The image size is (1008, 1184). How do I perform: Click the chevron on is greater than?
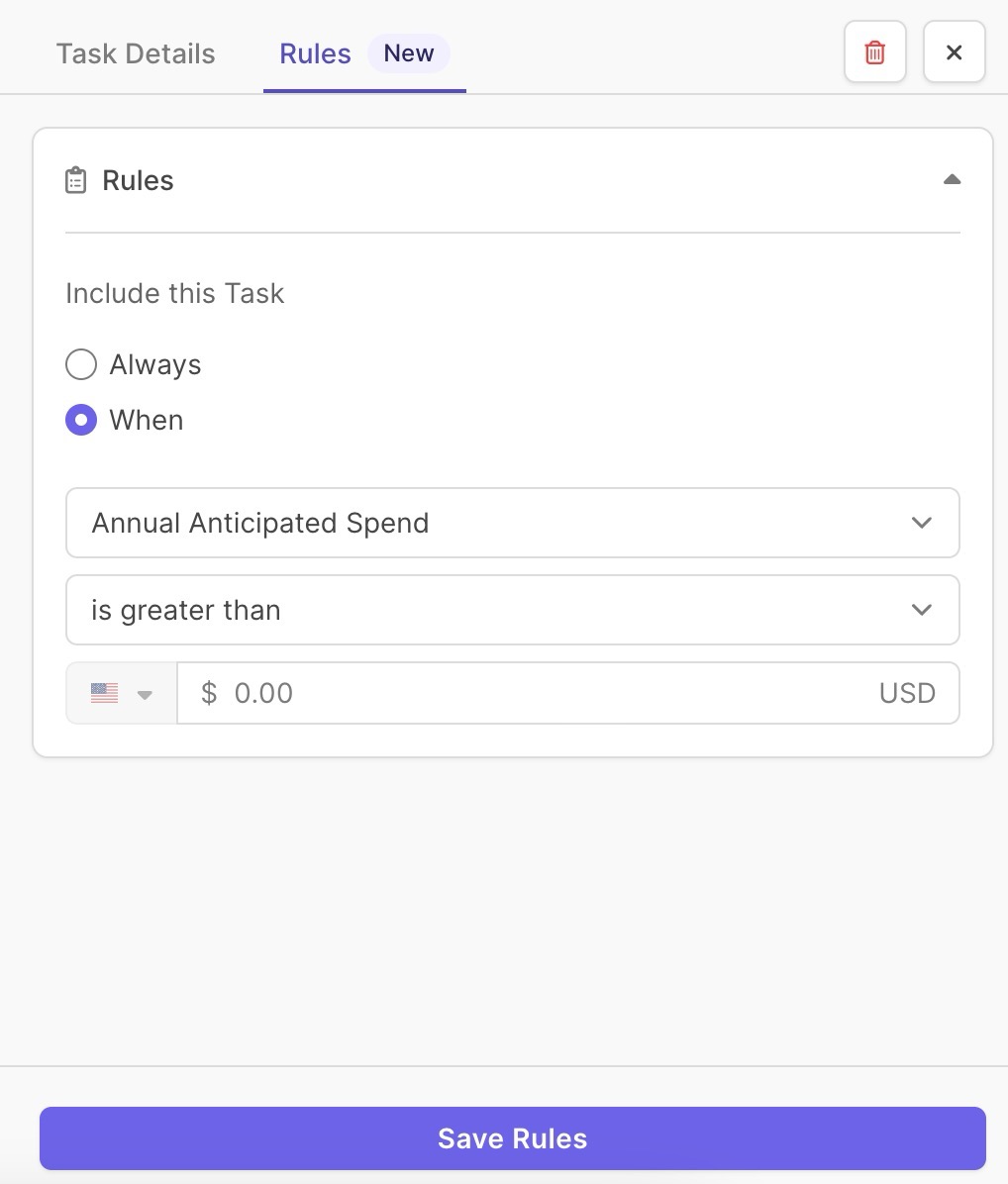pos(921,610)
